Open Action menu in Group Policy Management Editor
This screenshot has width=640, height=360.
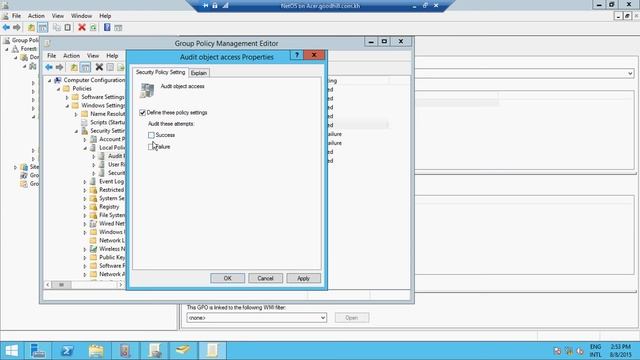[71, 56]
